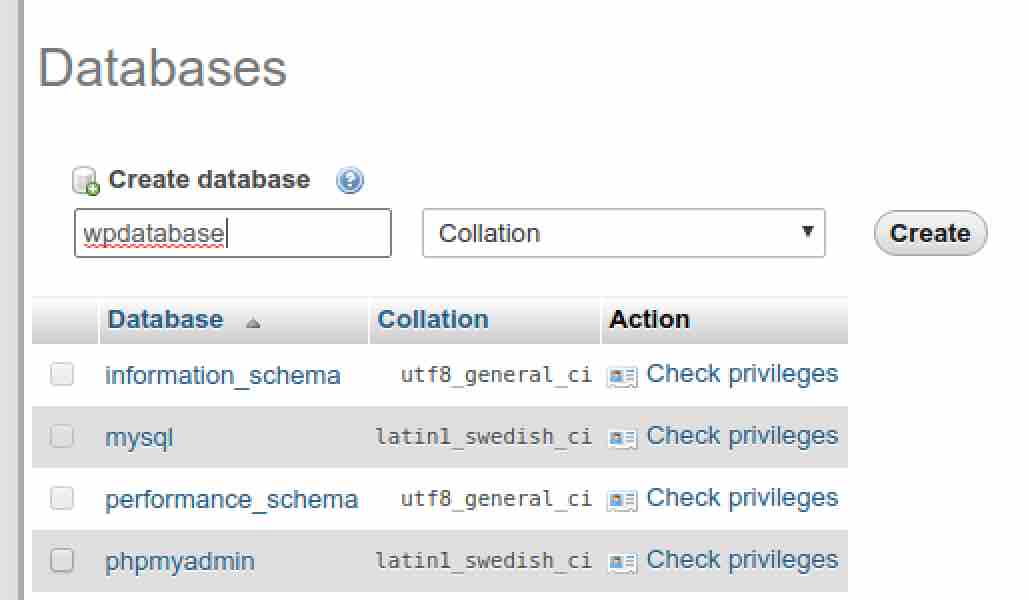
Task: Click privileges icon for phpmyadmin row
Action: click(623, 562)
